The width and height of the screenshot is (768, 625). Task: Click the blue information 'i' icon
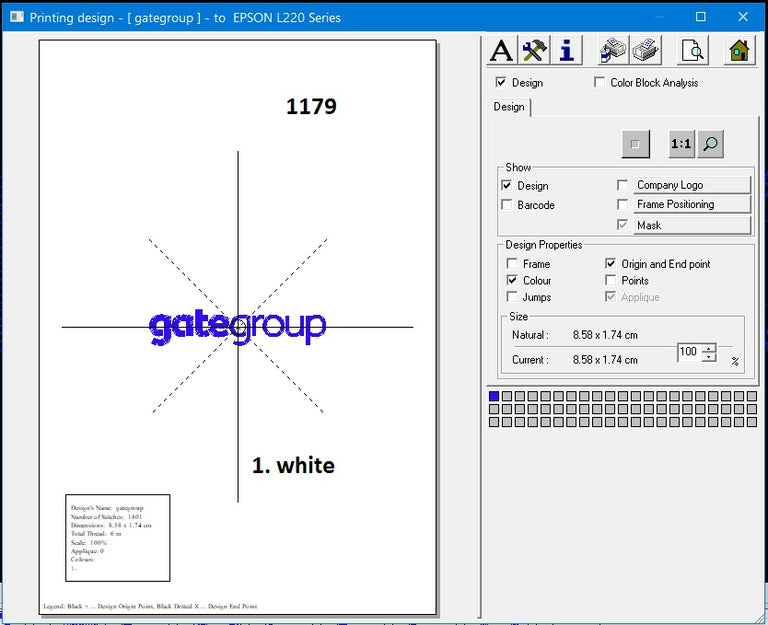pos(567,49)
